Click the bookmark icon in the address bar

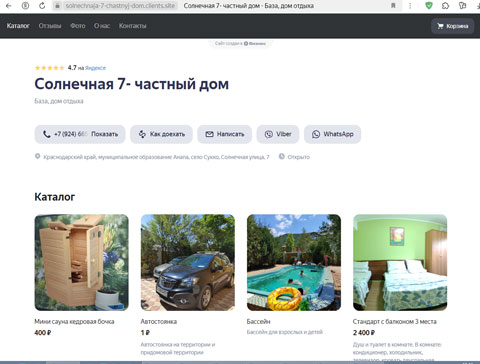point(393,6)
